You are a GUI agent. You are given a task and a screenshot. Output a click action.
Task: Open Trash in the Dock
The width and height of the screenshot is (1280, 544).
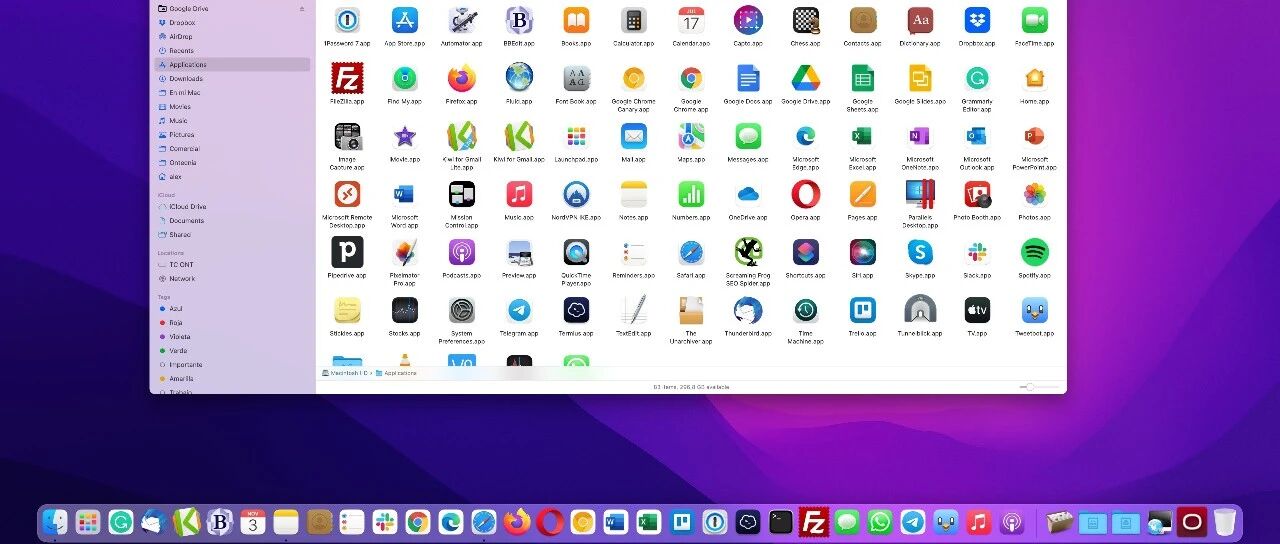point(1225,522)
